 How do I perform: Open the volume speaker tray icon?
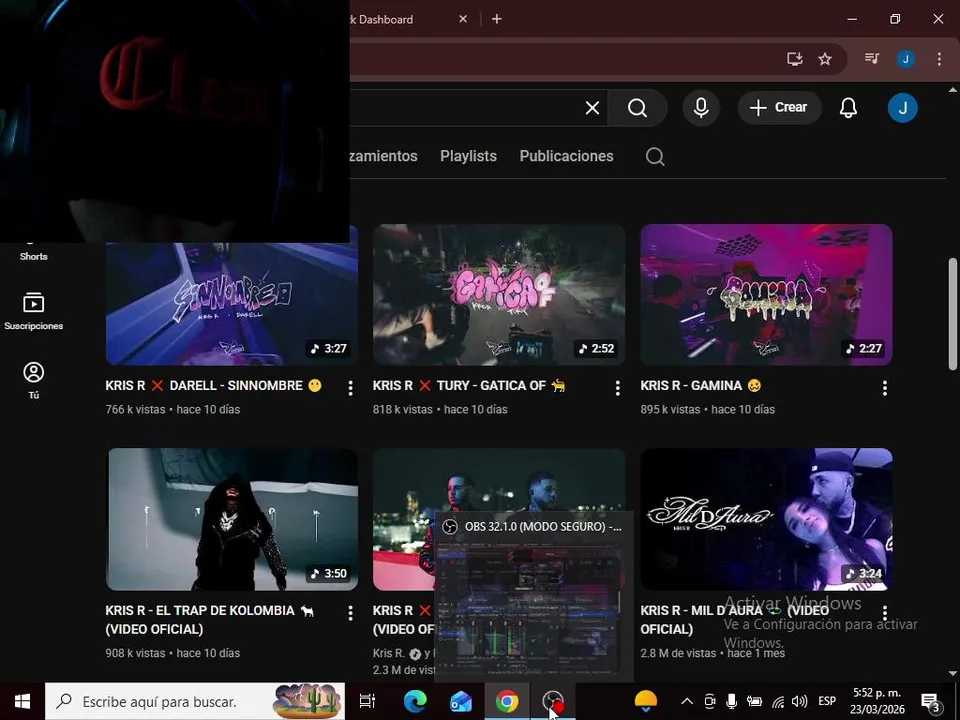pyautogui.click(x=799, y=702)
